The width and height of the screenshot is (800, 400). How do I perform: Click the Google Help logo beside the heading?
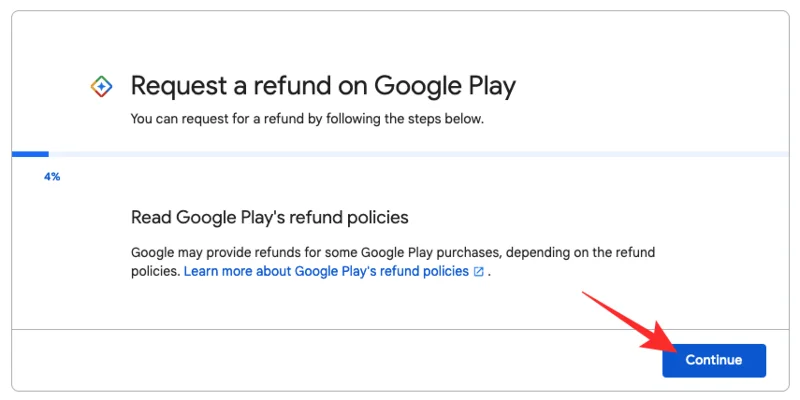click(x=101, y=87)
